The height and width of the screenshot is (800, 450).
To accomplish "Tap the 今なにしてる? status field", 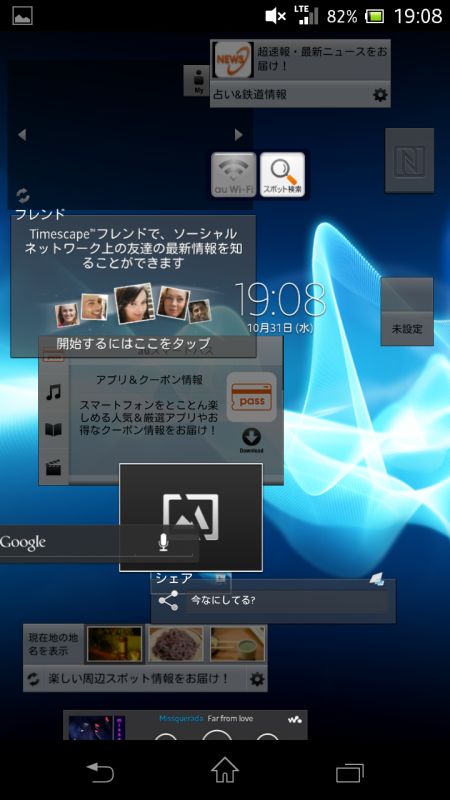I will 289,601.
